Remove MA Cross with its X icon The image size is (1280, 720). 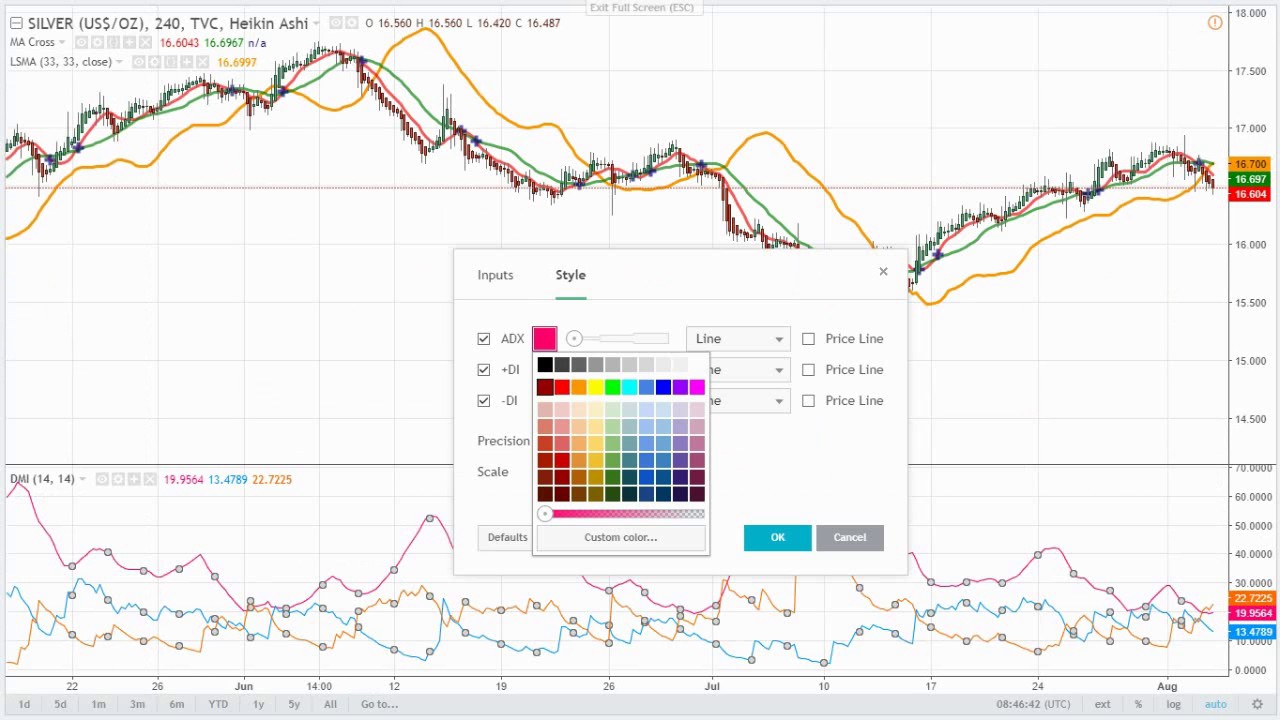[x=146, y=42]
